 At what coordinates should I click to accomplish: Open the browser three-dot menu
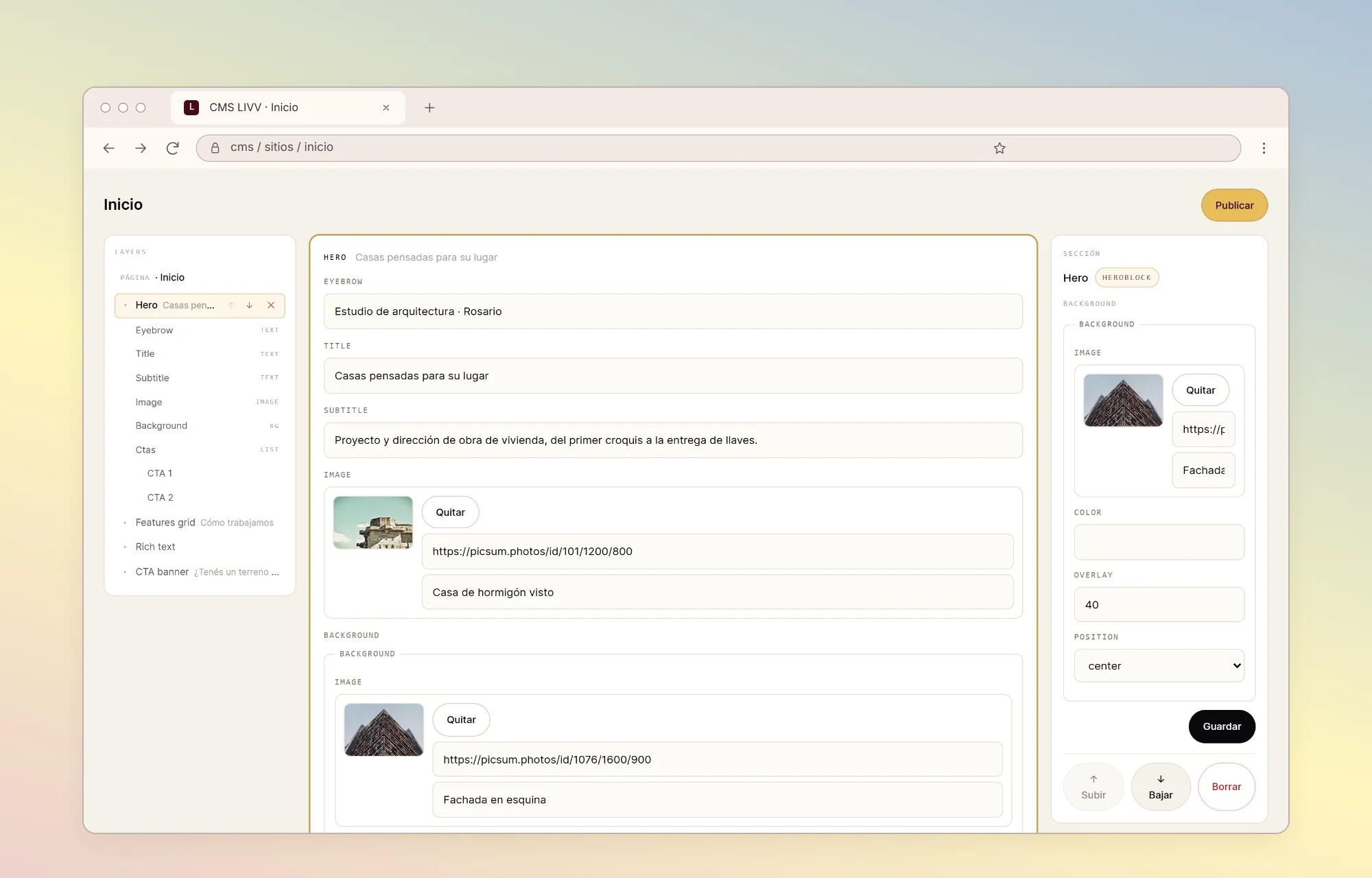tap(1264, 148)
